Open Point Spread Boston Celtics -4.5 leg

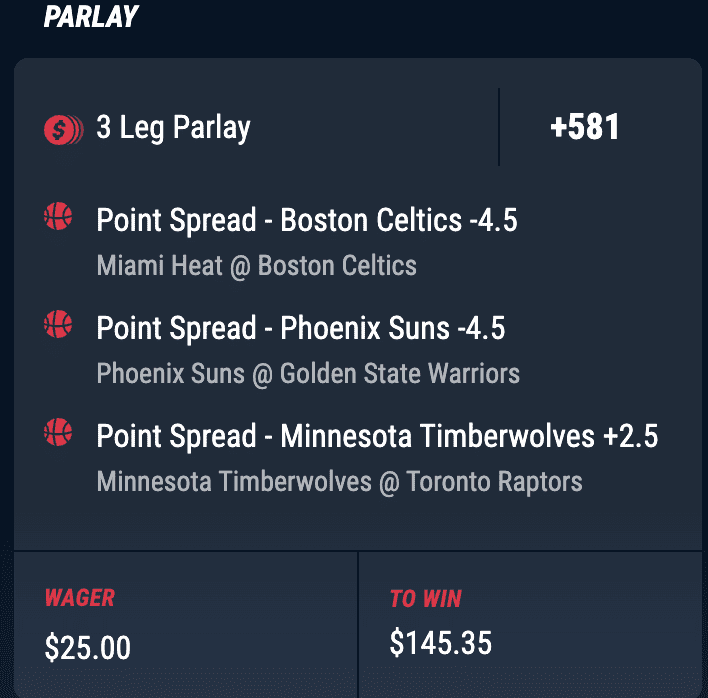tap(307, 221)
